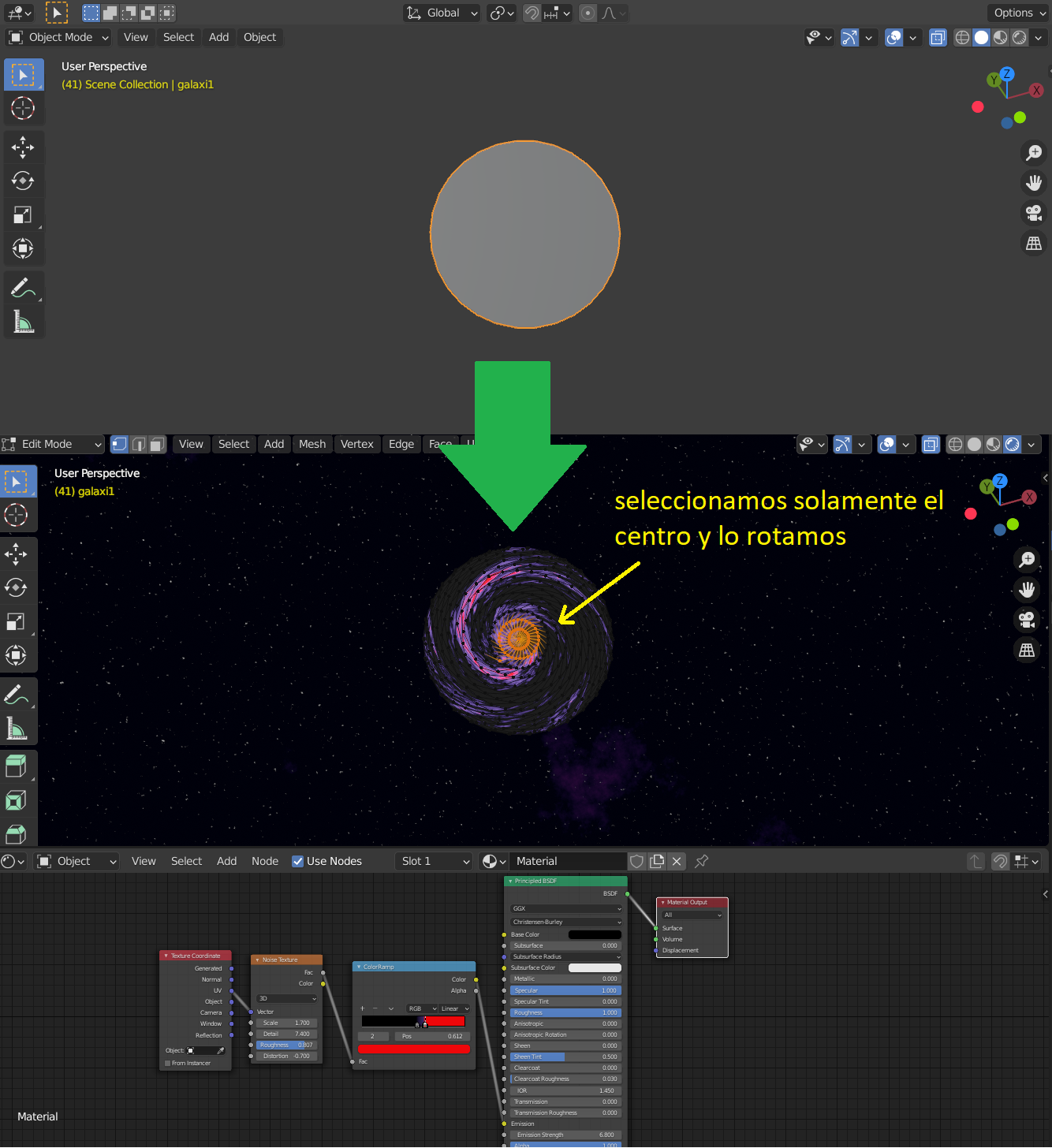Open Noise Texture 3D dimensions dropdown

tap(287, 998)
